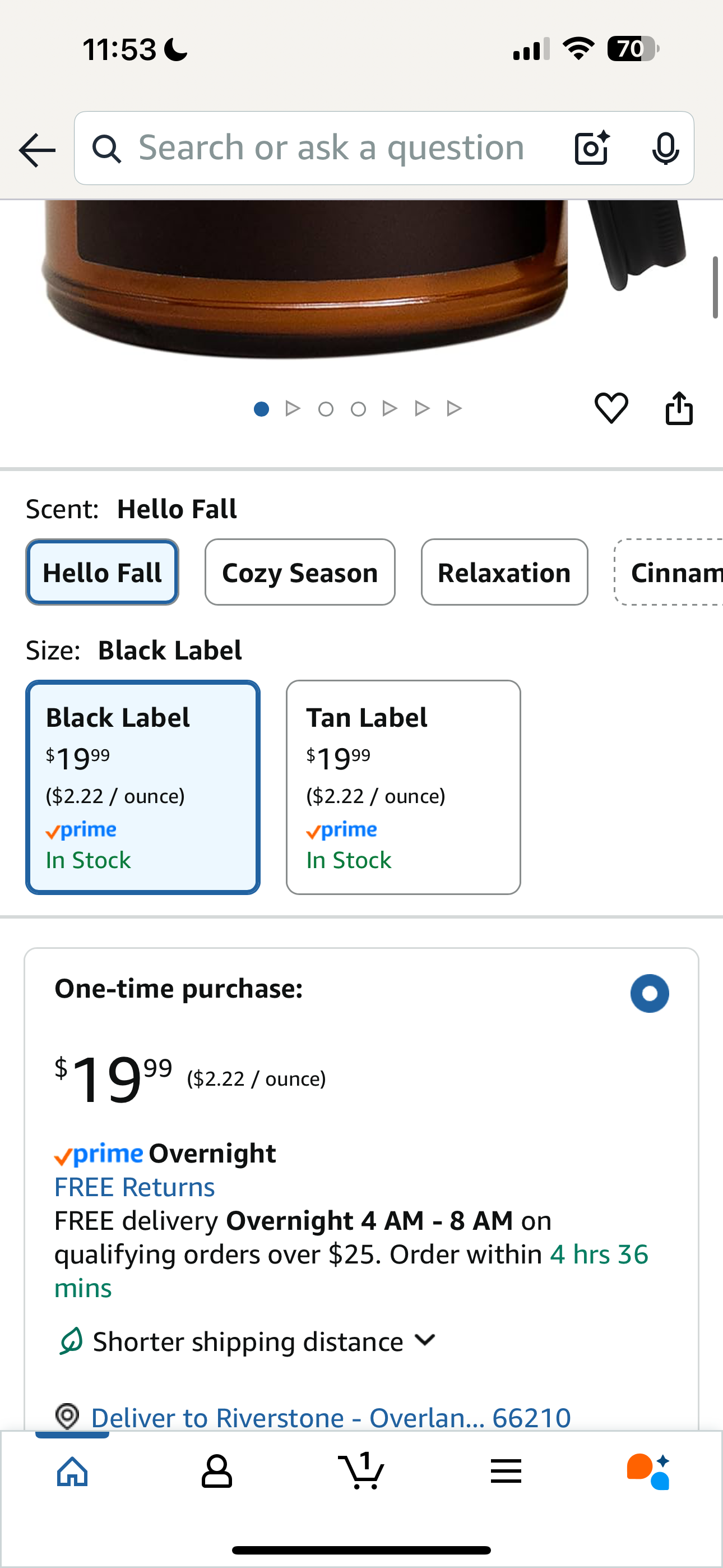Choose the Relaxation scent option

(x=504, y=572)
